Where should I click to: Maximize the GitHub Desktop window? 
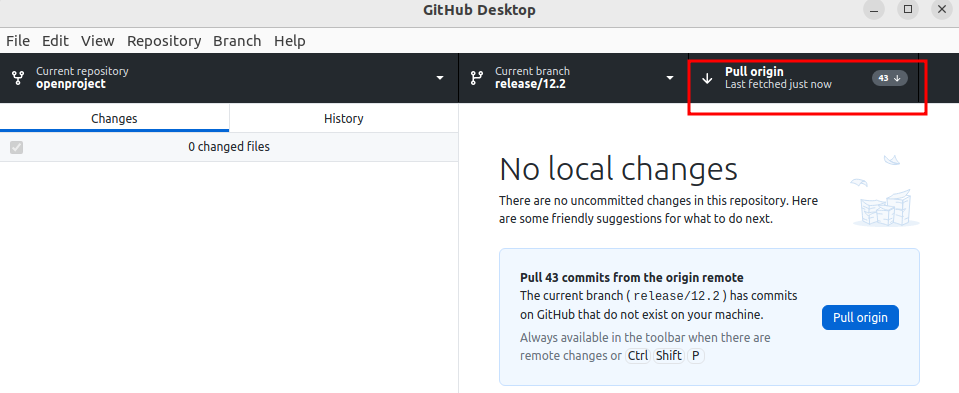point(908,9)
